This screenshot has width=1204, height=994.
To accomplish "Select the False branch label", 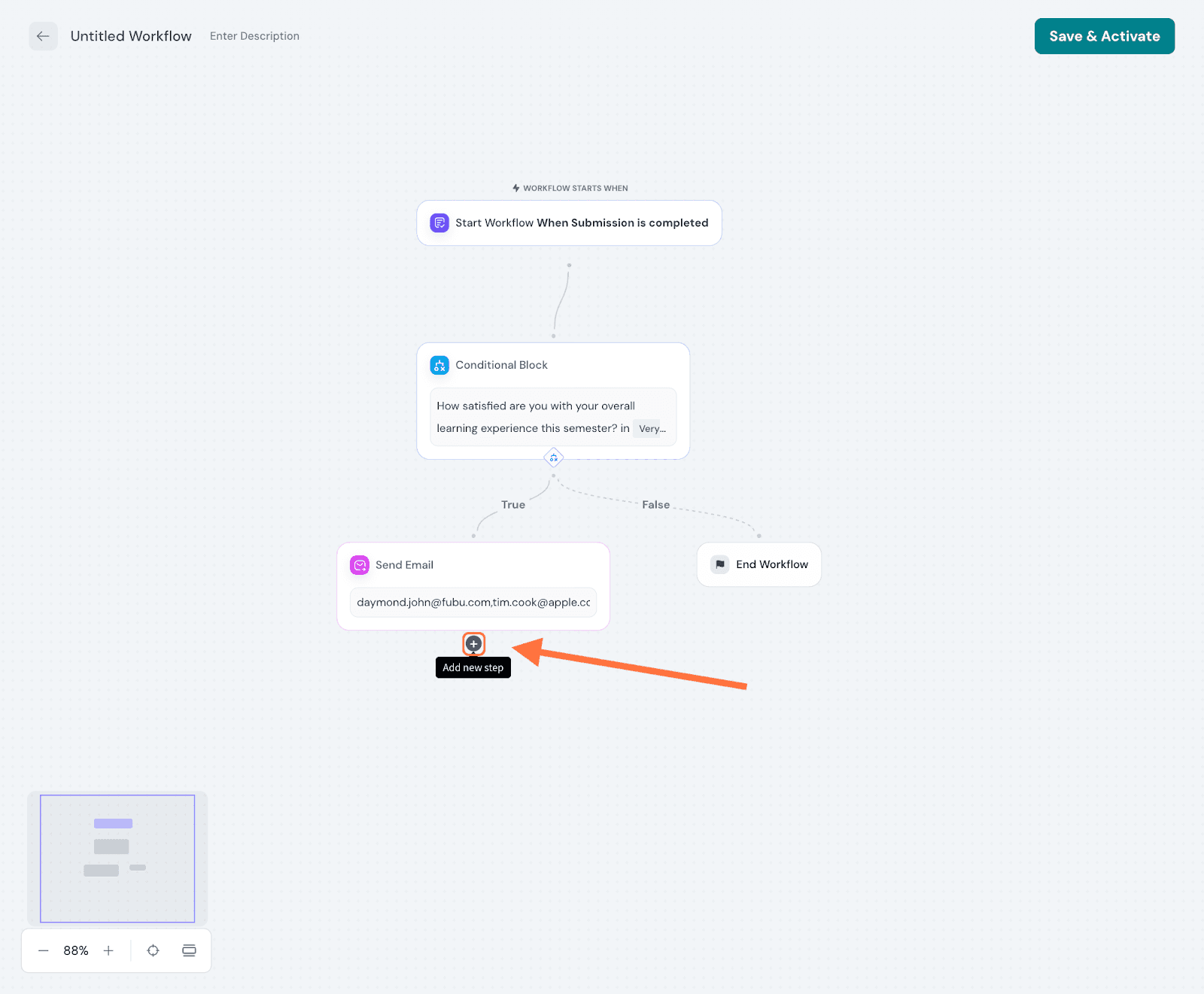I will tap(655, 505).
